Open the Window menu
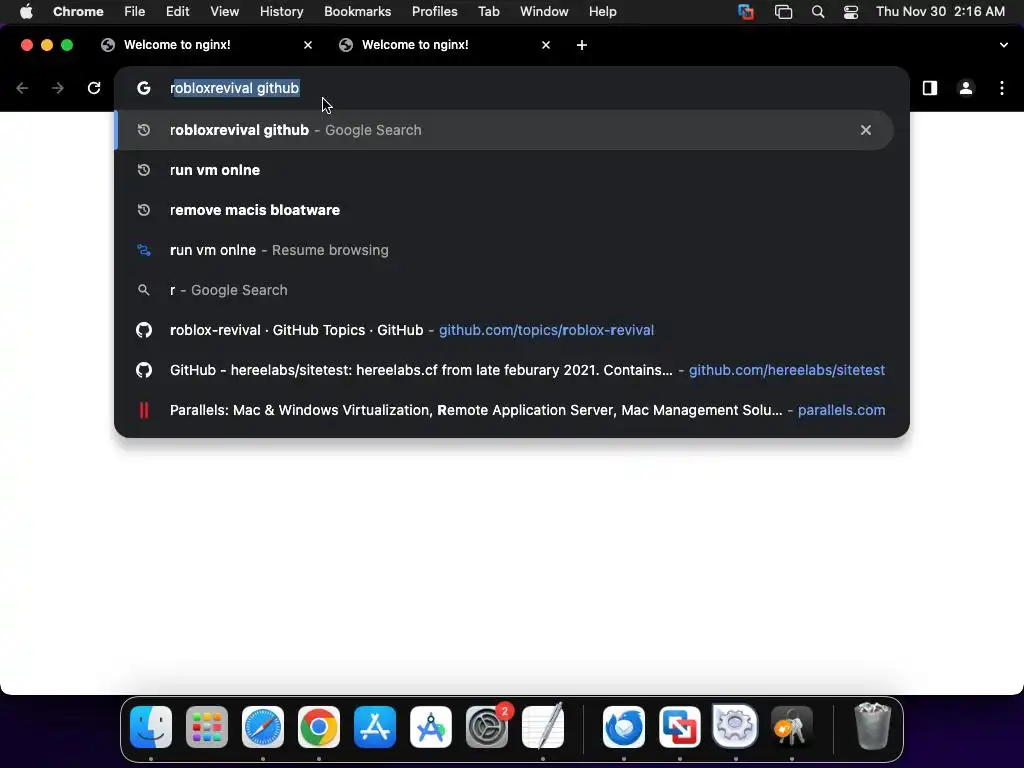The image size is (1024, 768). (x=544, y=12)
